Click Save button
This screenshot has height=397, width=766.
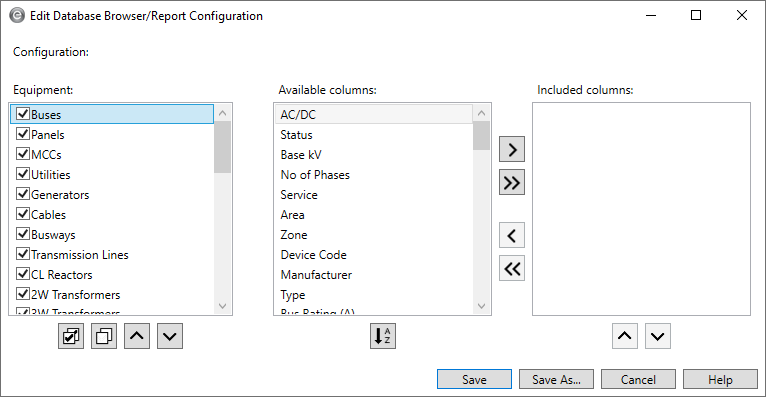point(474,379)
